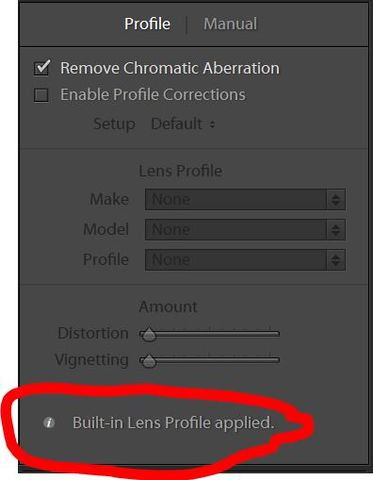Open the Setup Default menu
The height and width of the screenshot is (480, 373).
point(183,124)
